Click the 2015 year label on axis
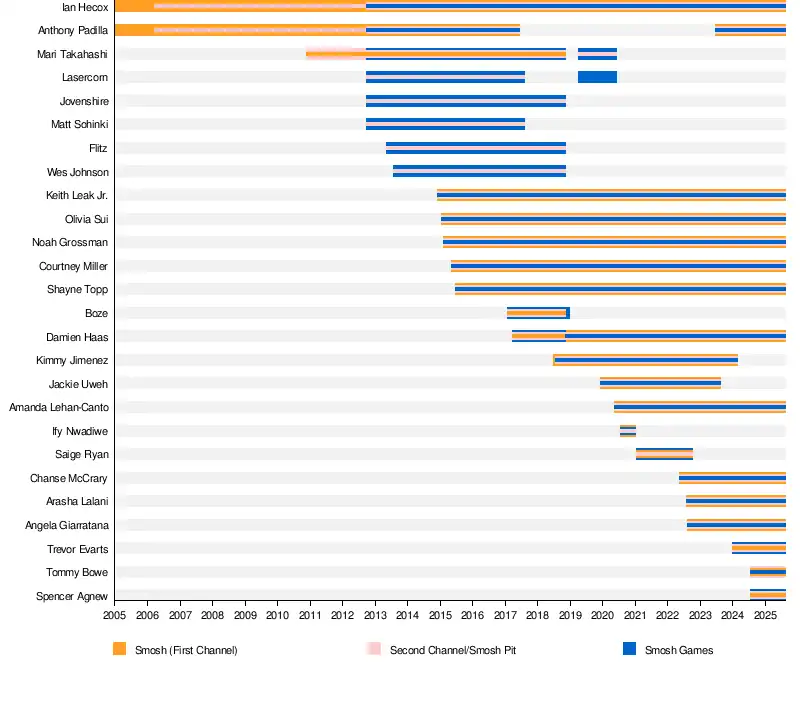The image size is (800, 710). [x=440, y=617]
